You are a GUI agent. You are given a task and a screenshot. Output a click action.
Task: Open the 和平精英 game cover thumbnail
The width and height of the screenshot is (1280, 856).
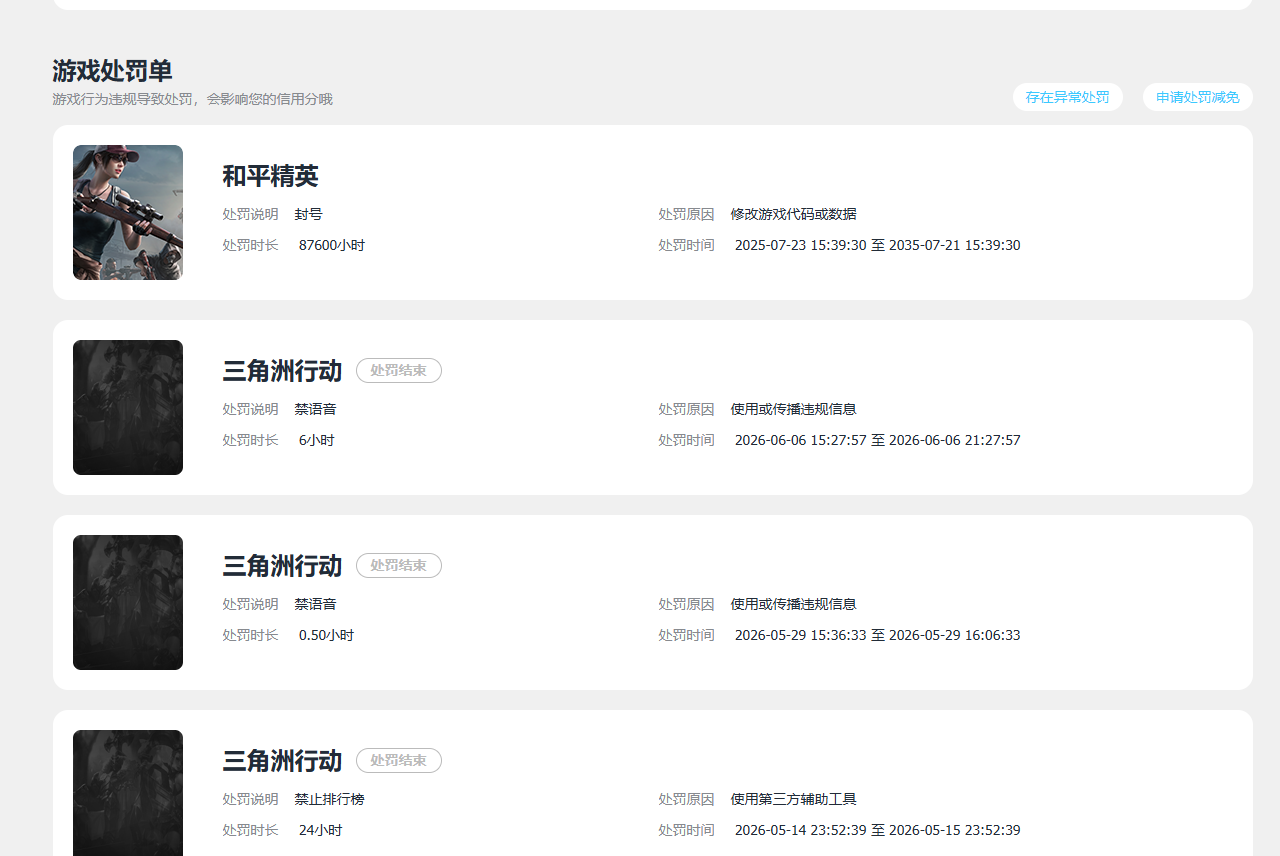(128, 212)
